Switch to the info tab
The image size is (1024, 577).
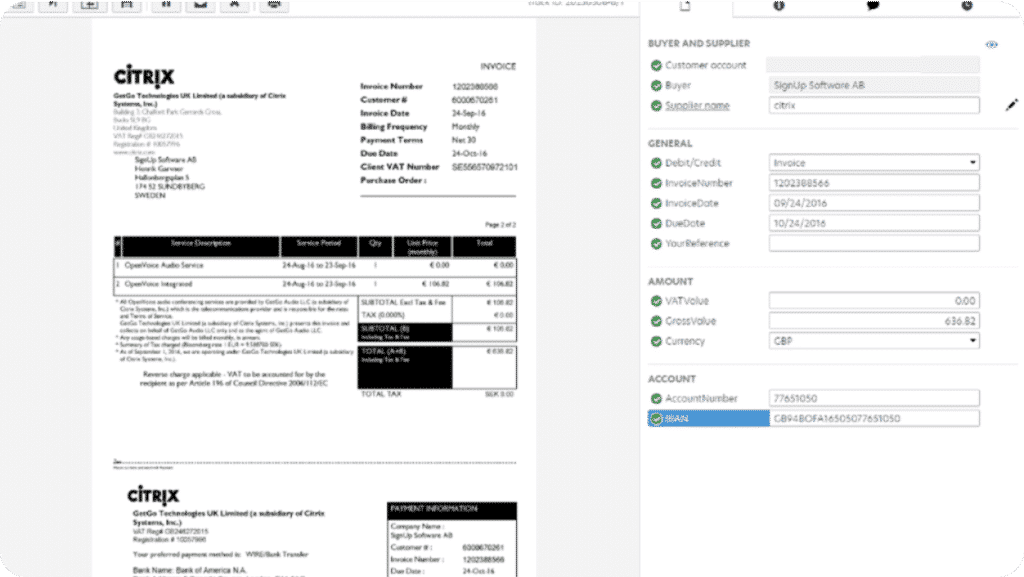(x=778, y=5)
